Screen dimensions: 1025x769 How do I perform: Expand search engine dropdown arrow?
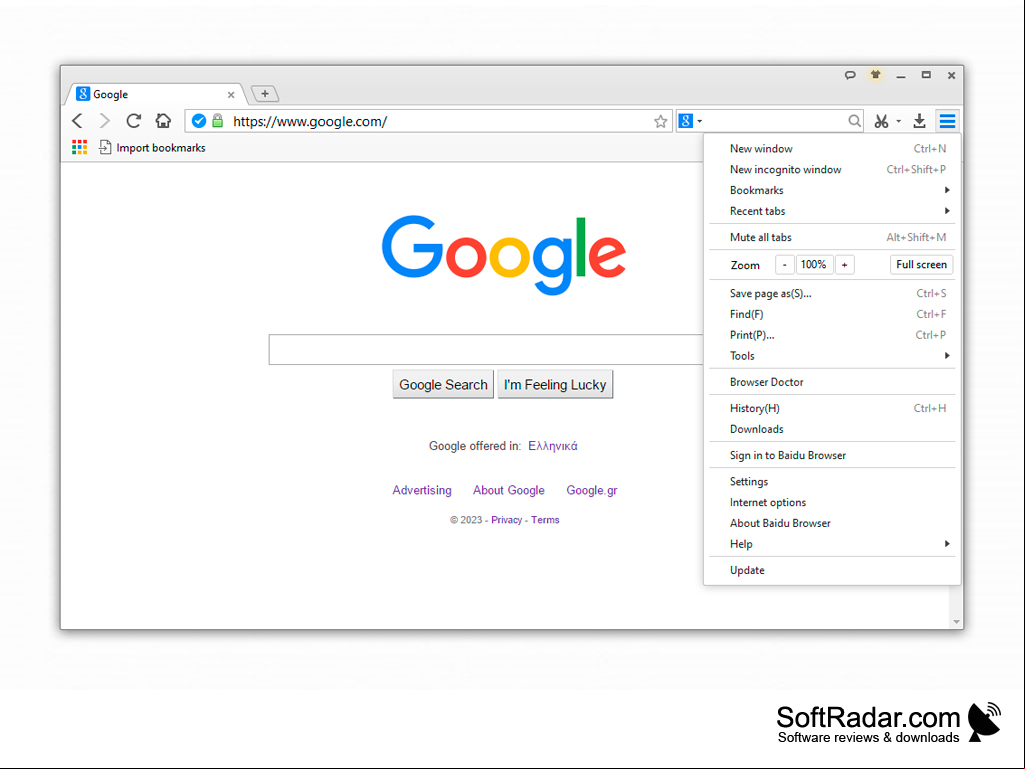coord(699,122)
